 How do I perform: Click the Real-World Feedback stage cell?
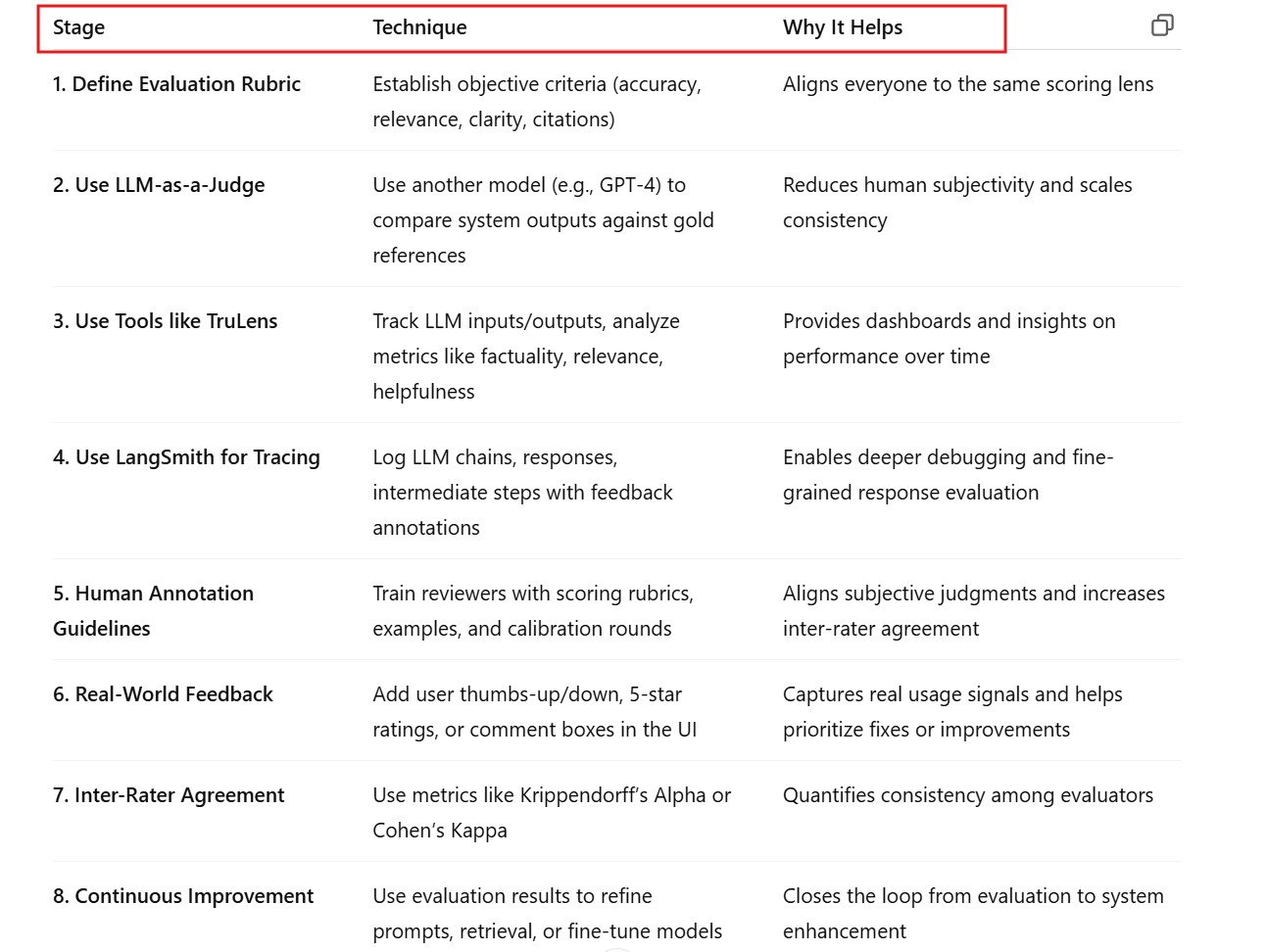[163, 694]
